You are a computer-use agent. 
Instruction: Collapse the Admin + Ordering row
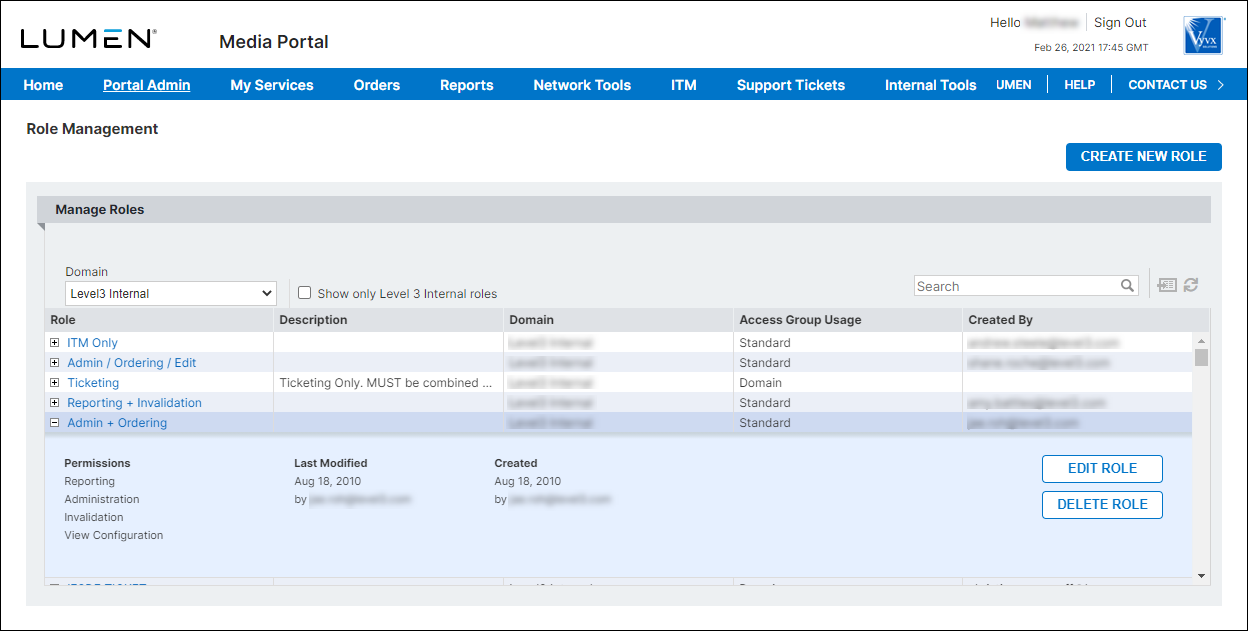click(55, 423)
